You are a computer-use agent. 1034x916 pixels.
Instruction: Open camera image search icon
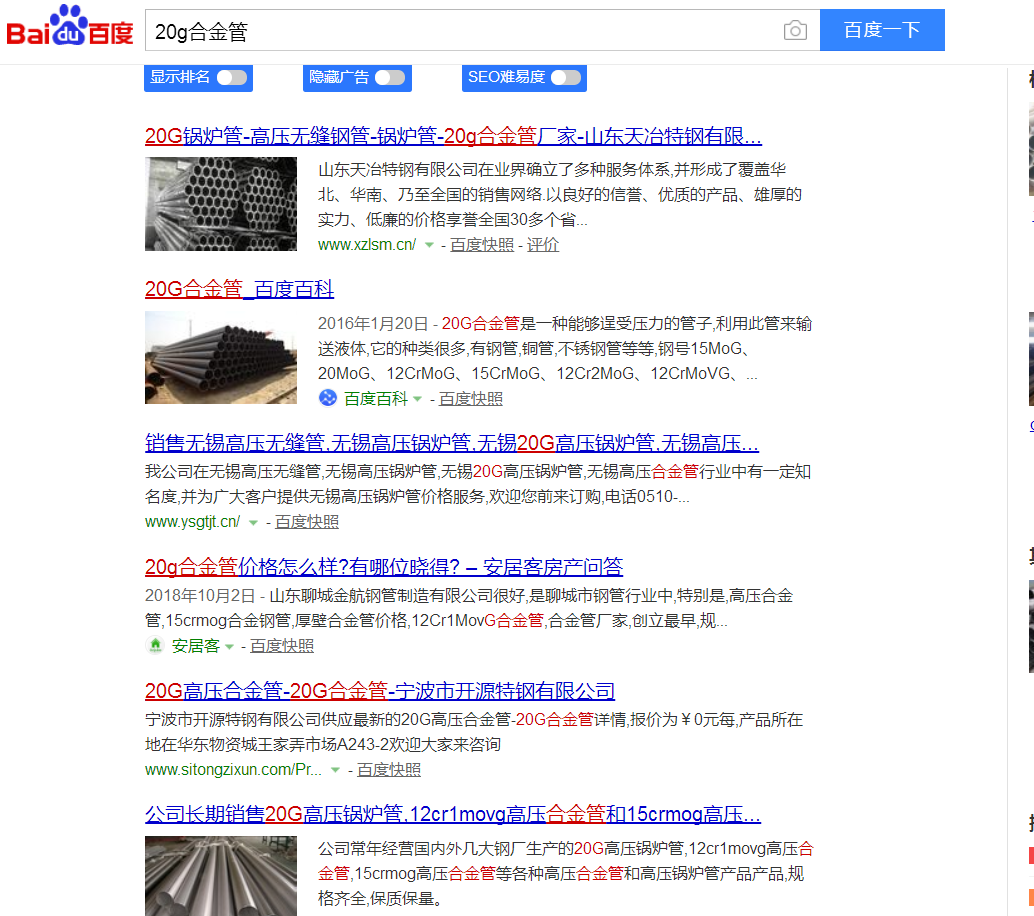(x=795, y=30)
